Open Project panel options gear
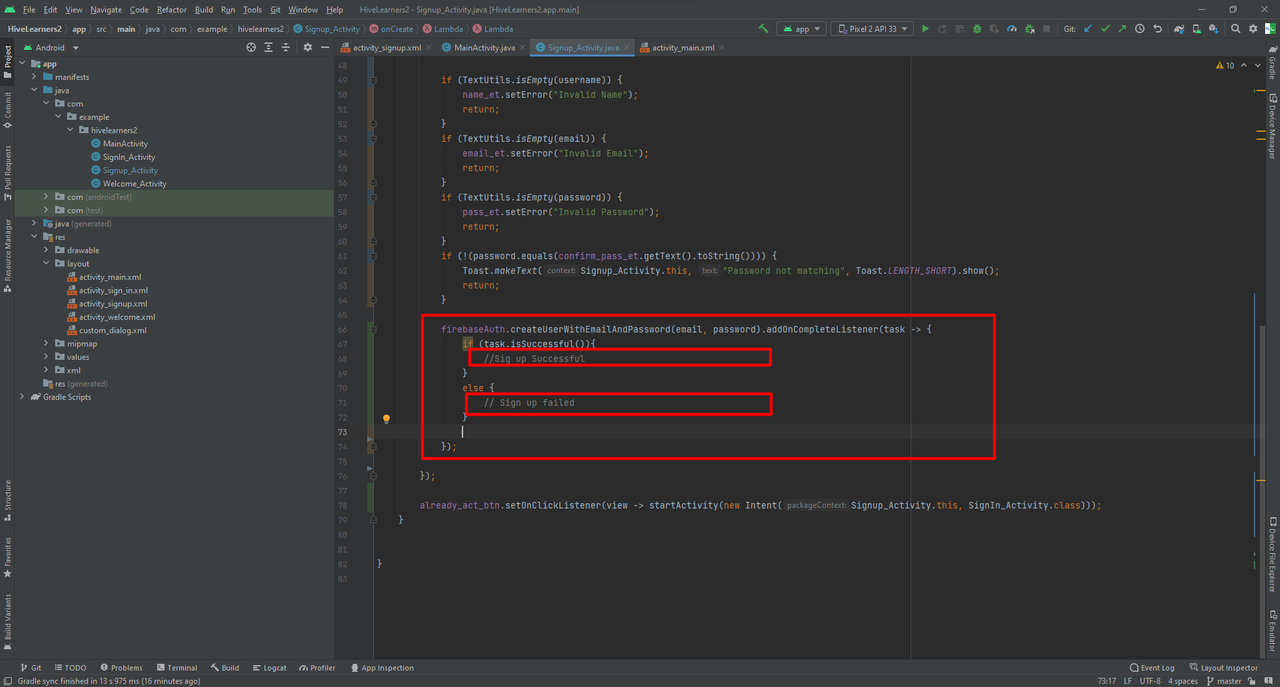 pos(308,47)
